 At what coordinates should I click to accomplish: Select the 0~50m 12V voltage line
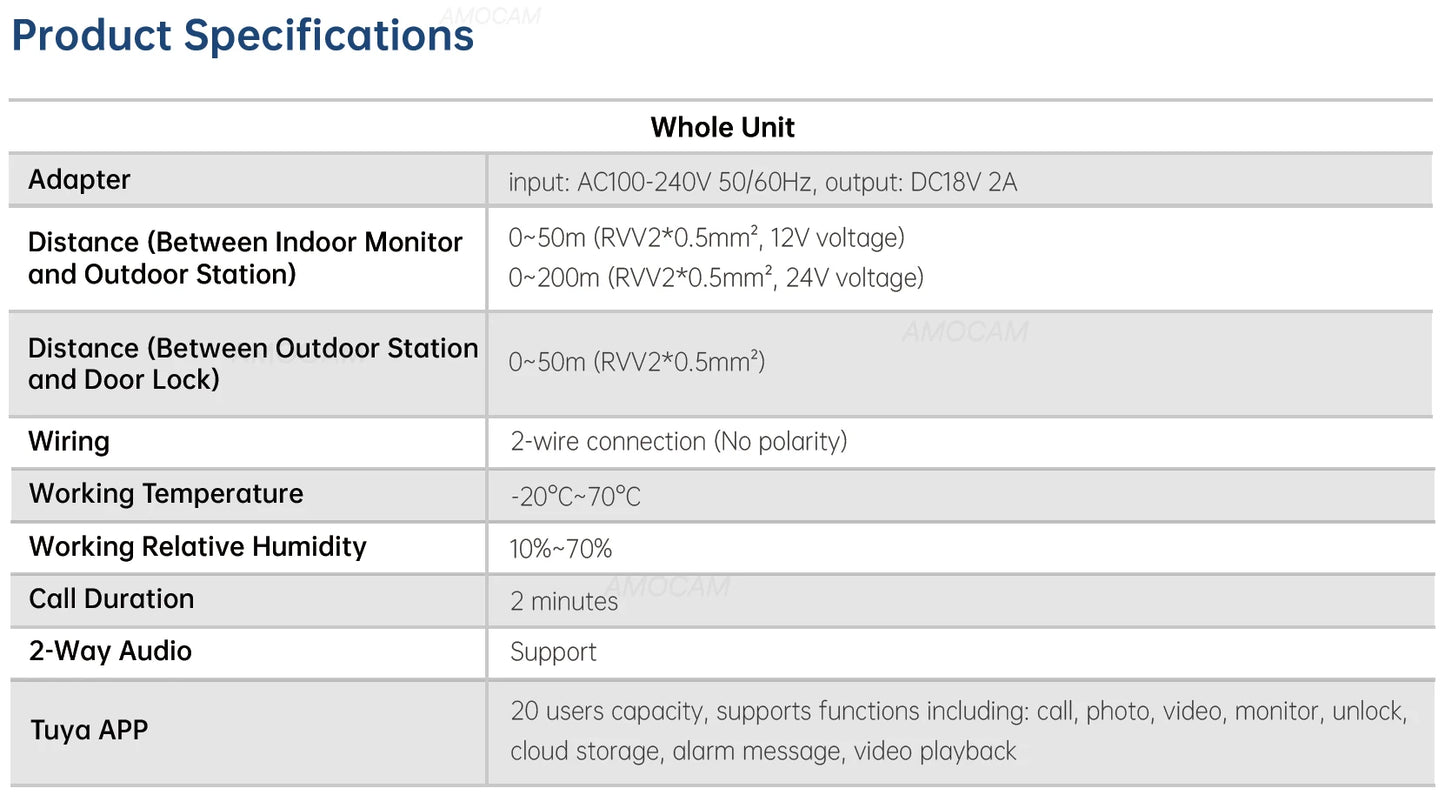coord(706,238)
